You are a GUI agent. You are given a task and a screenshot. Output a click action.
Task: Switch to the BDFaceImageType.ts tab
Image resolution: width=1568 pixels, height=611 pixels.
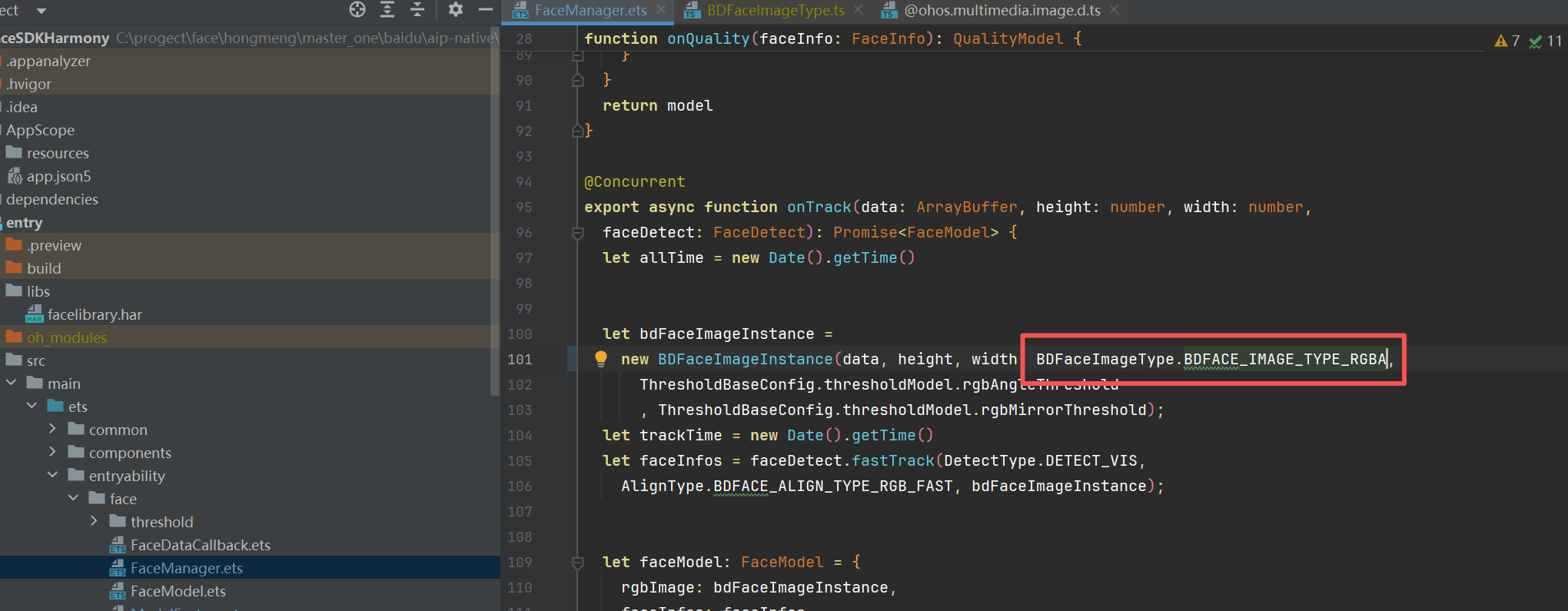coord(775,10)
